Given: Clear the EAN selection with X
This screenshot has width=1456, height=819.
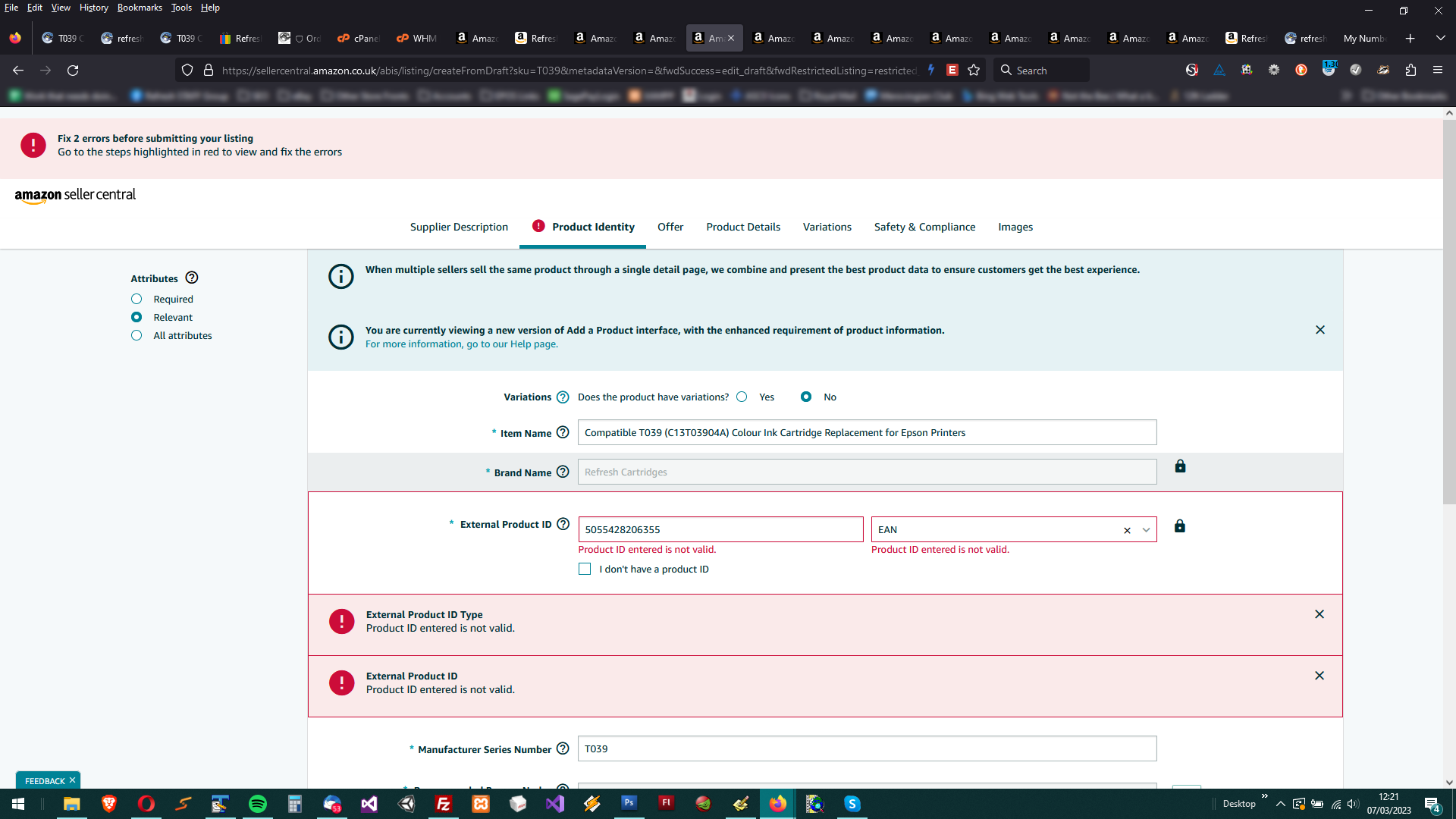Looking at the screenshot, I should click(1127, 530).
